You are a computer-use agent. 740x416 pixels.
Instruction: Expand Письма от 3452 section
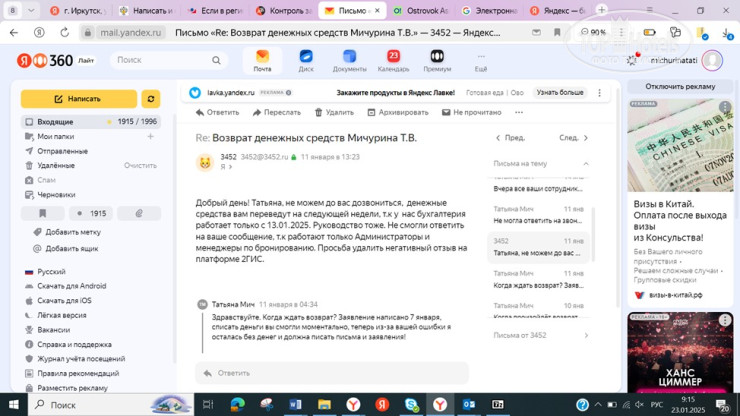[586, 336]
